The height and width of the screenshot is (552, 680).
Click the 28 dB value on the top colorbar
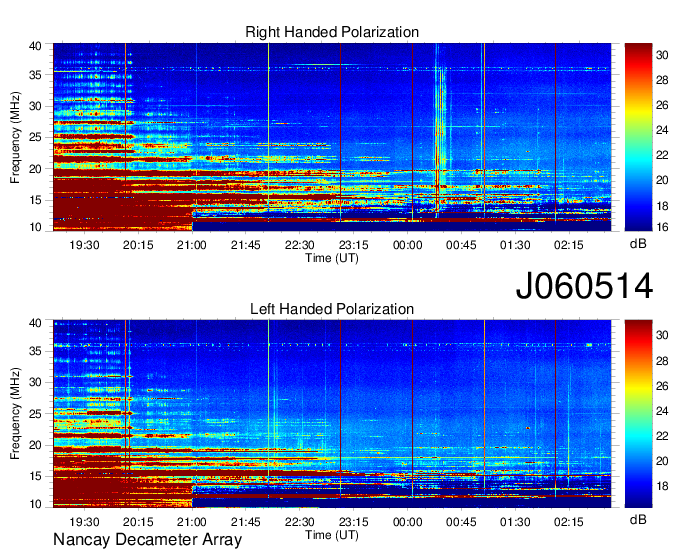662,80
